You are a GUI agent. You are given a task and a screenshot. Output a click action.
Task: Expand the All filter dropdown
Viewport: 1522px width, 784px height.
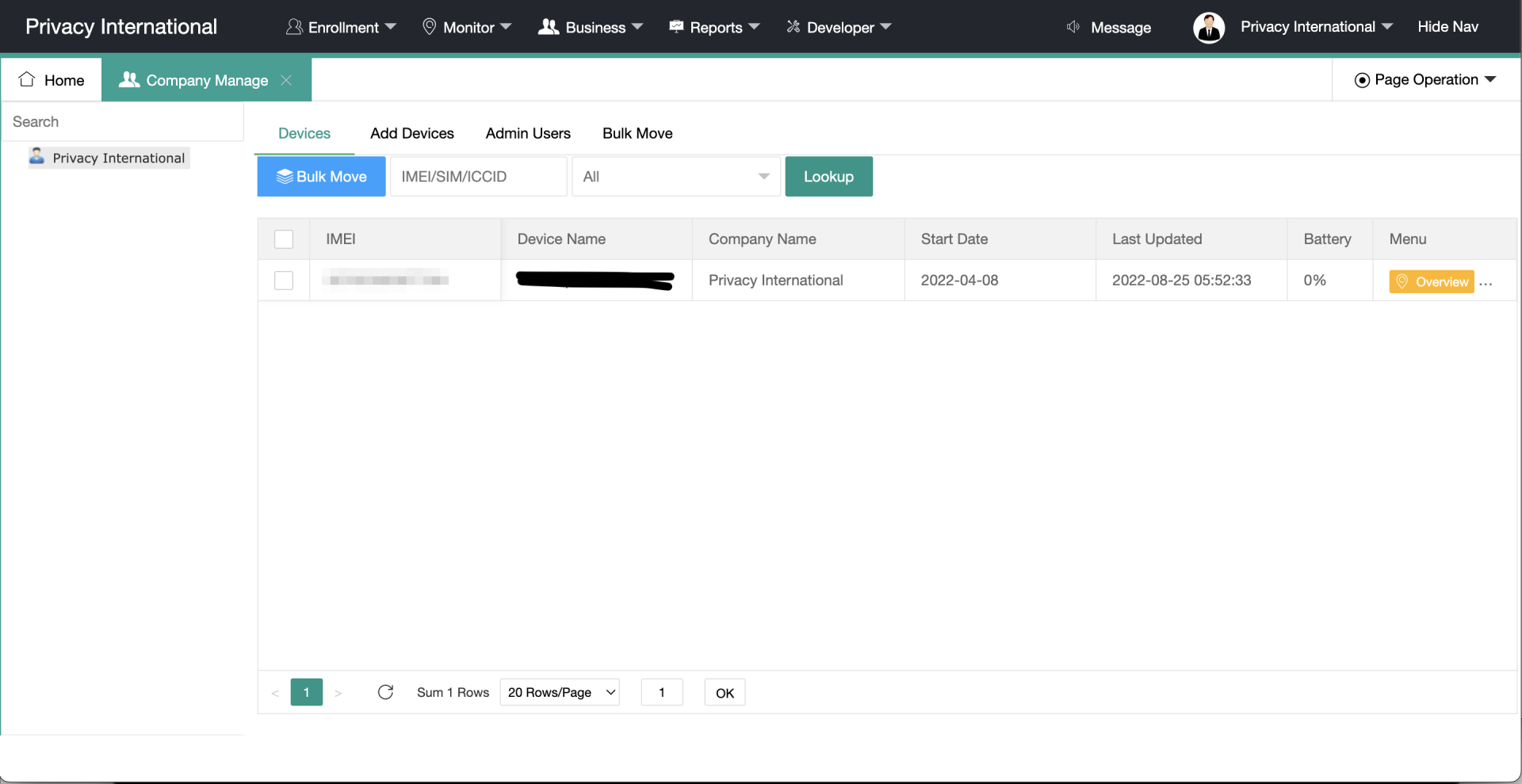coord(675,177)
